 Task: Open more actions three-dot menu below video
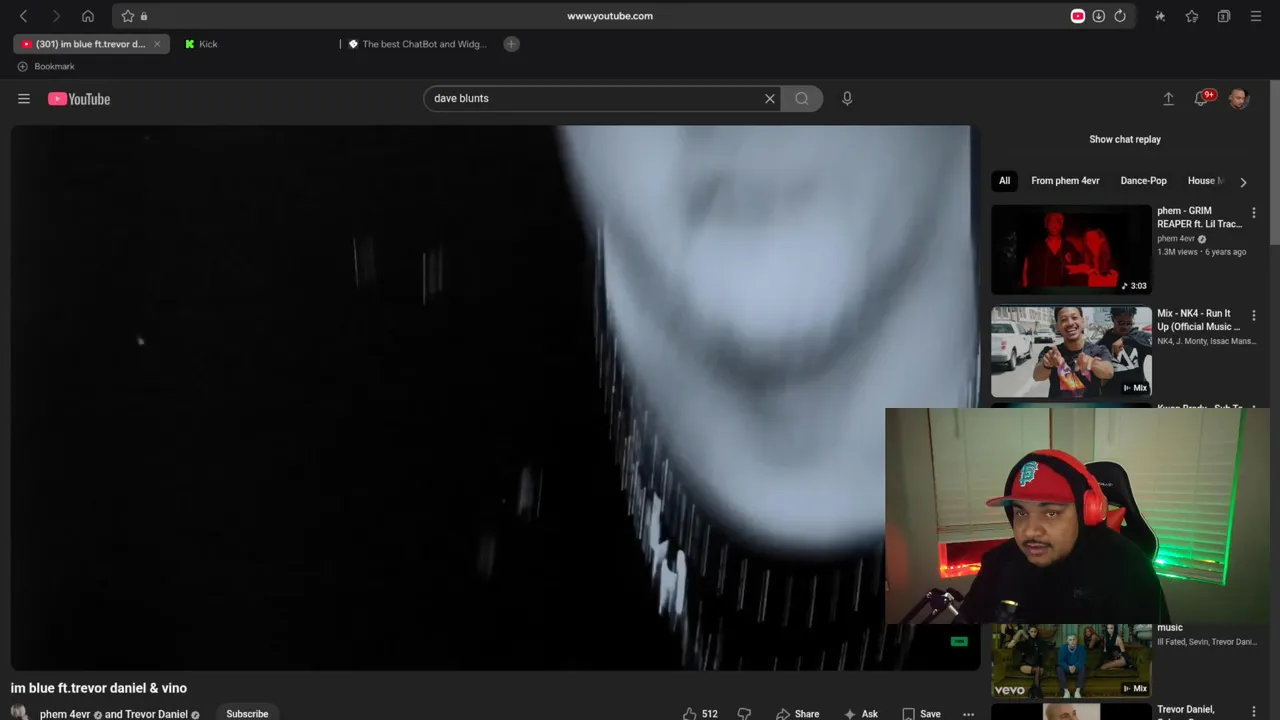tap(968, 713)
